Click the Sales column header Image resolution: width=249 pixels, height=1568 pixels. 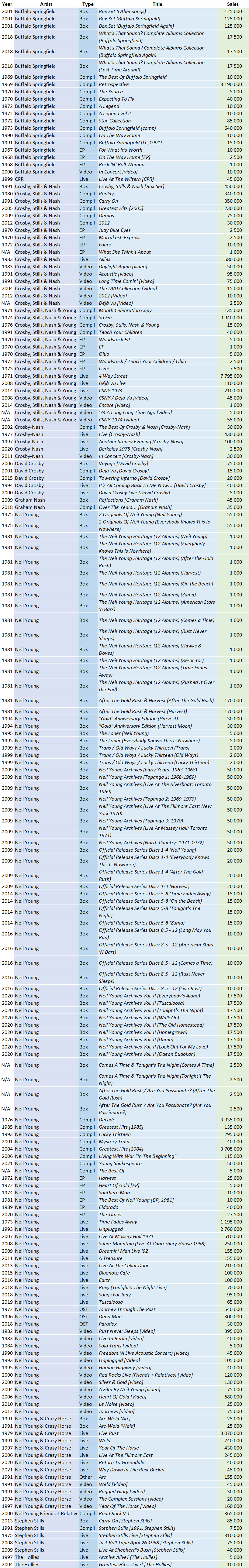point(233,4)
